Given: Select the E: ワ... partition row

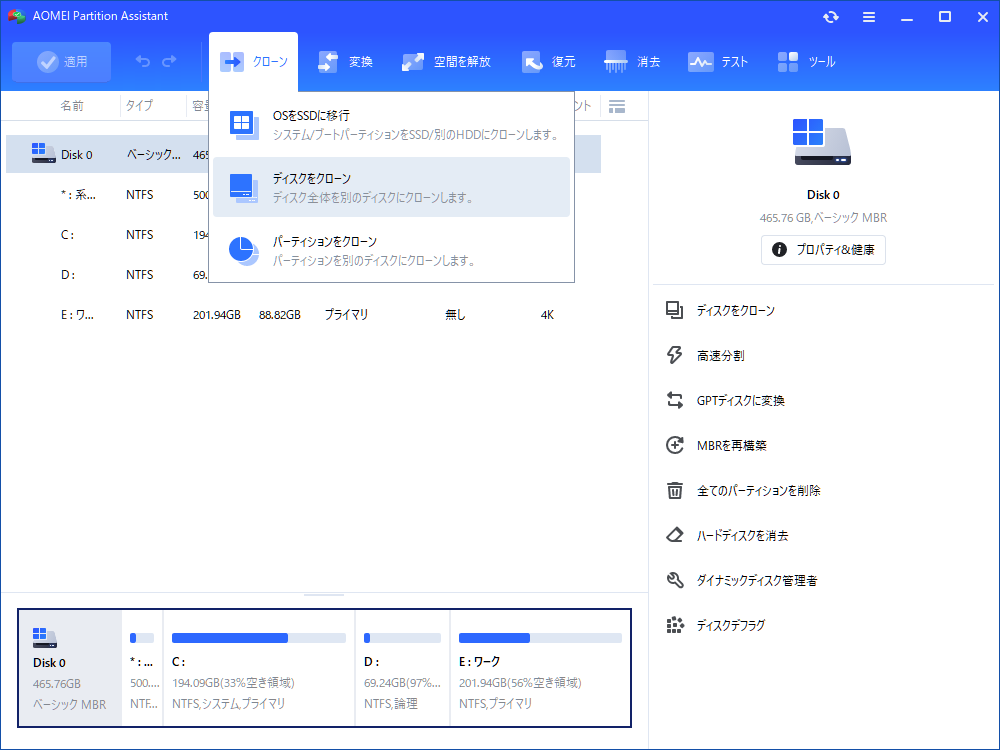Looking at the screenshot, I should tap(304, 314).
